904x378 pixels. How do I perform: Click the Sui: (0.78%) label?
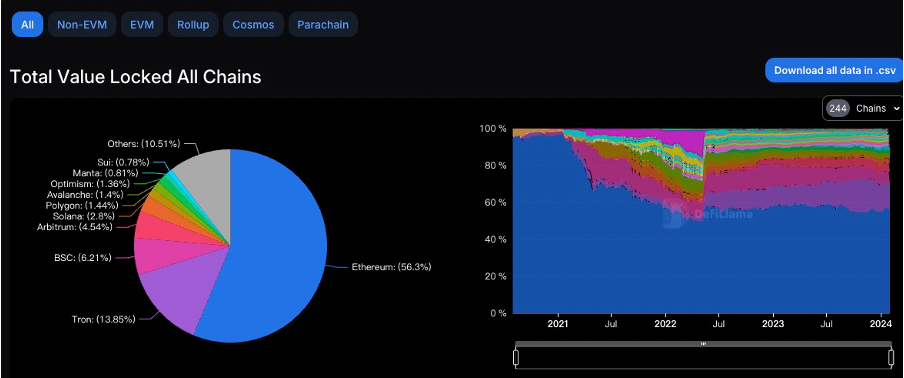point(123,162)
